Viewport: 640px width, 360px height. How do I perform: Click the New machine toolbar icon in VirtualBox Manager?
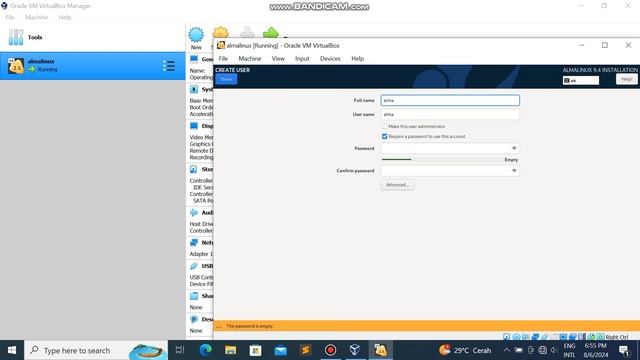[196, 35]
